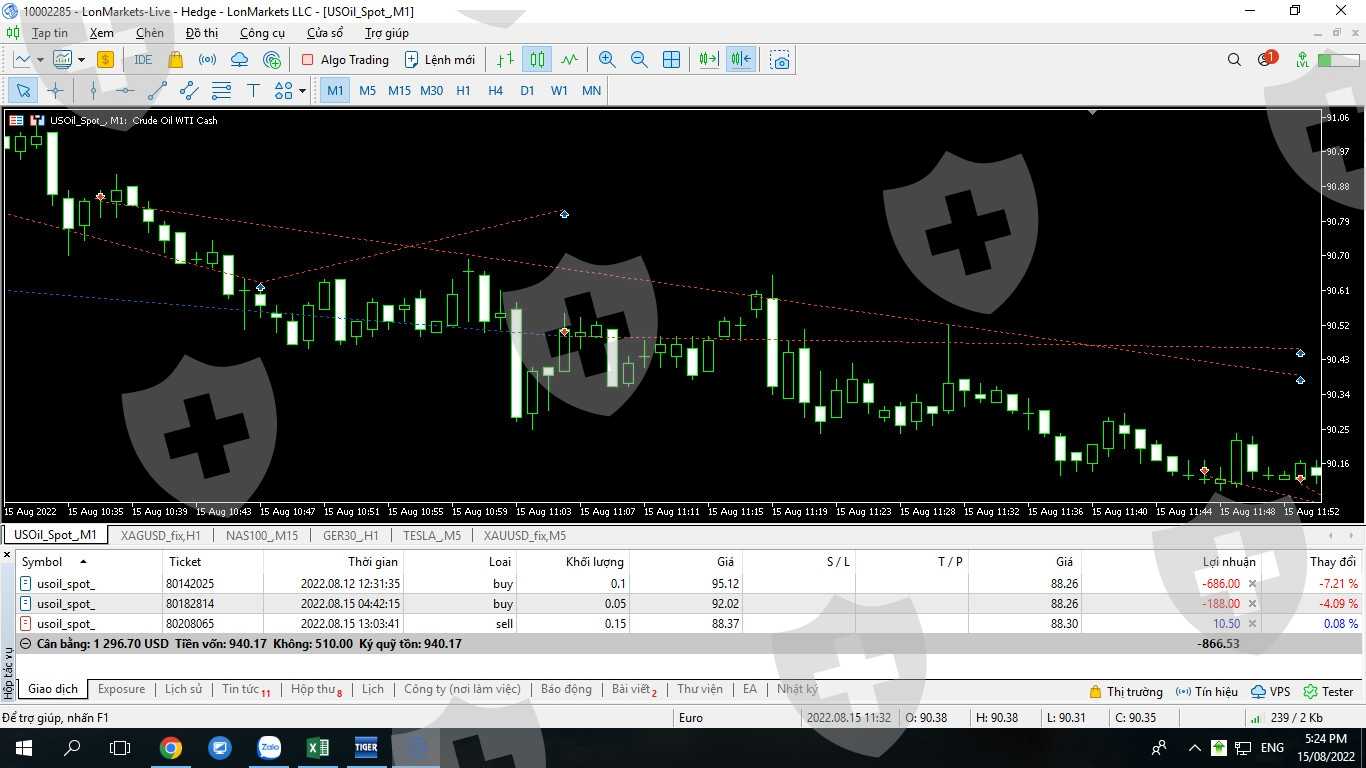Open the Tập tin menu
The width and height of the screenshot is (1366, 768).
pos(50,33)
